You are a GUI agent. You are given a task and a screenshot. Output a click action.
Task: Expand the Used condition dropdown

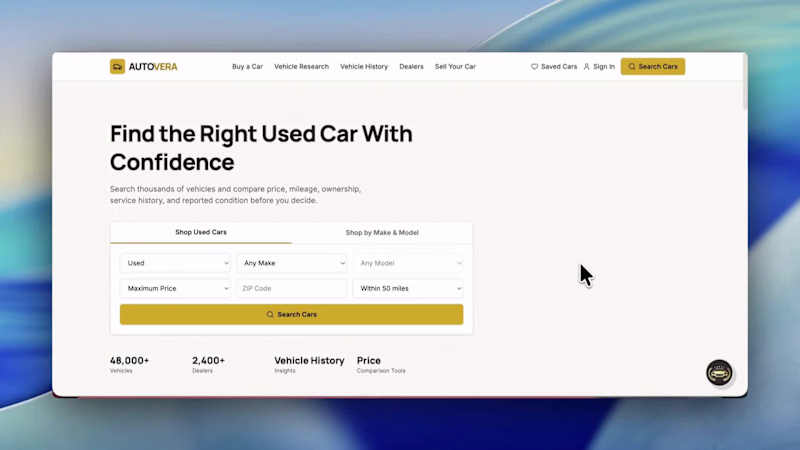pyautogui.click(x=175, y=263)
